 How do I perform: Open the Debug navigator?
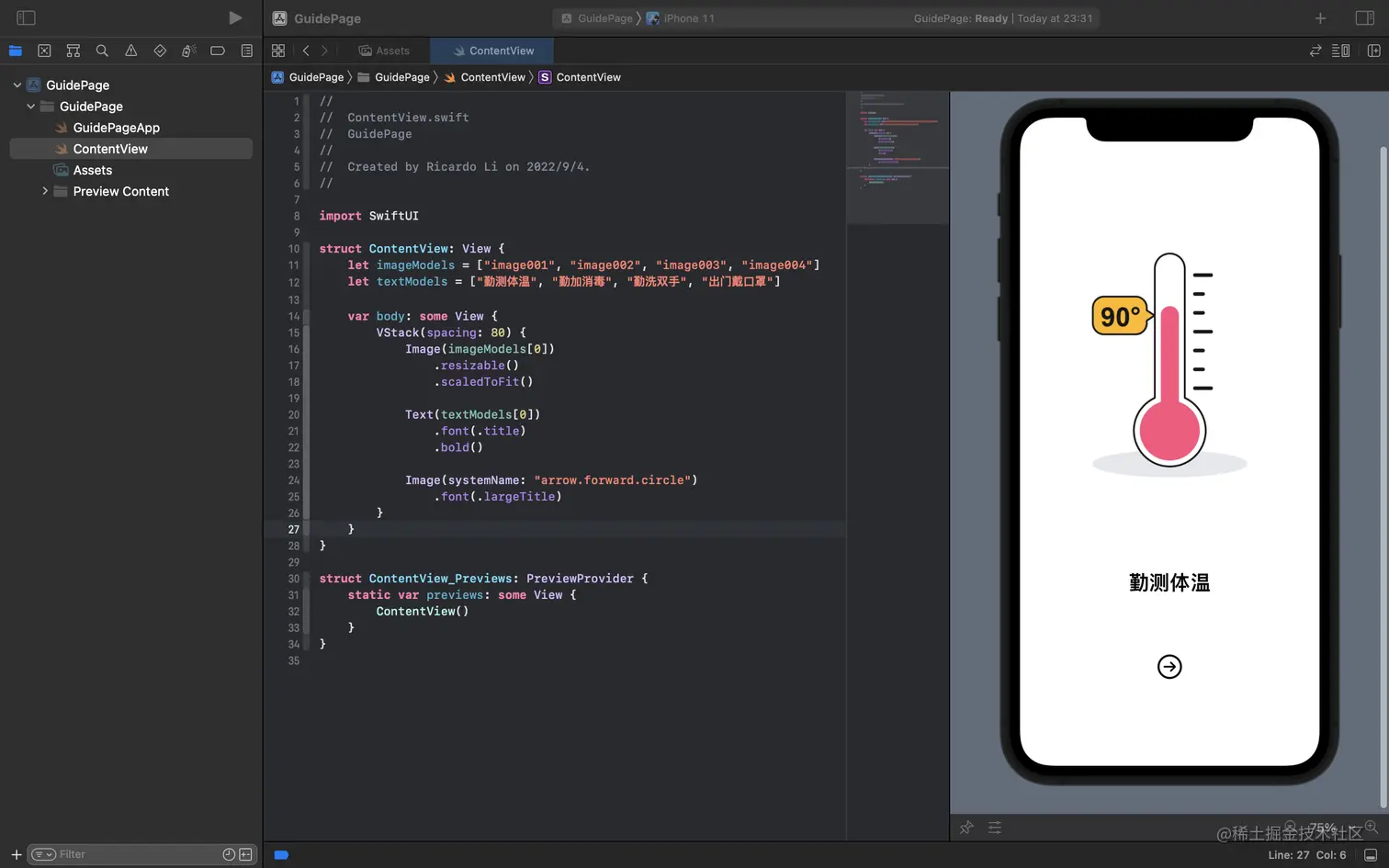(189, 51)
